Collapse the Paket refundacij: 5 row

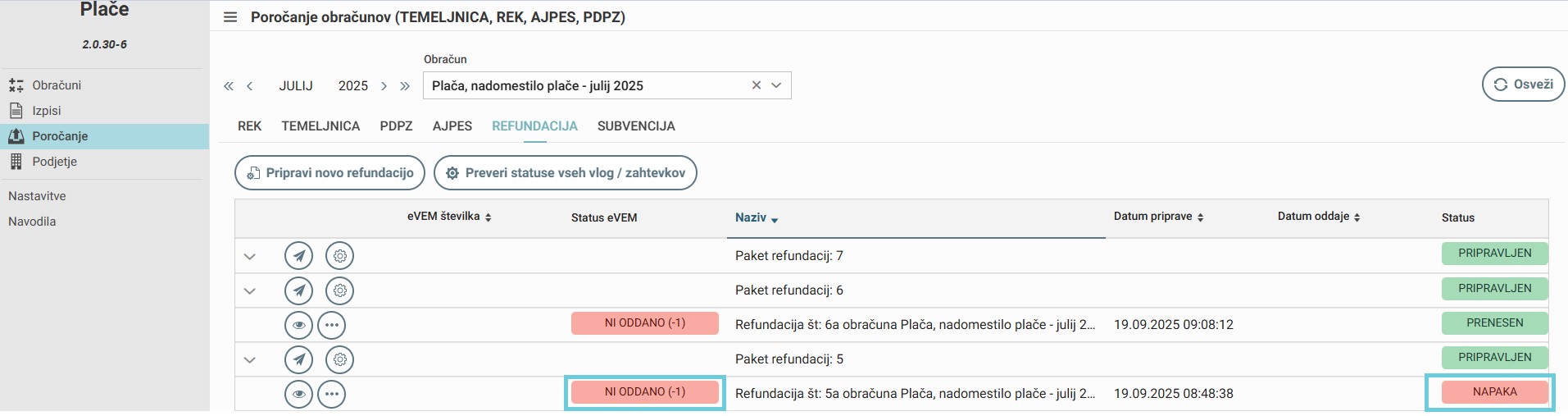tap(250, 359)
